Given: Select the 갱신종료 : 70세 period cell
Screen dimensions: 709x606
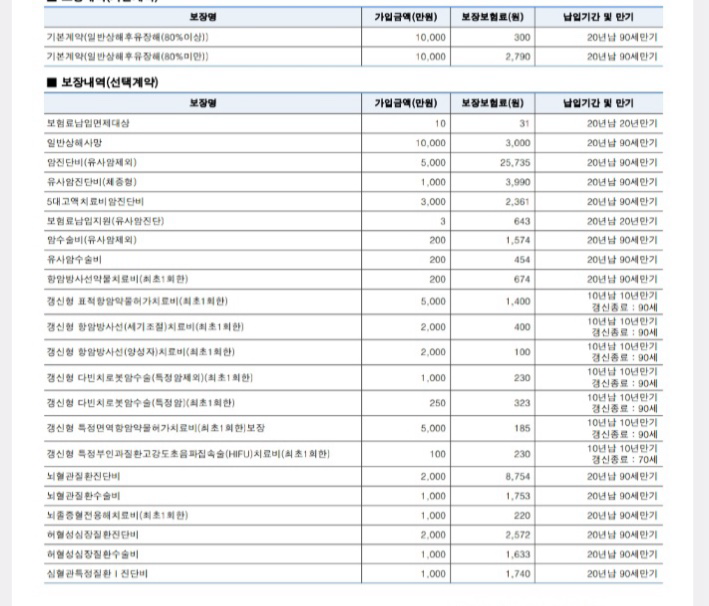Looking at the screenshot, I should pyautogui.click(x=623, y=458).
